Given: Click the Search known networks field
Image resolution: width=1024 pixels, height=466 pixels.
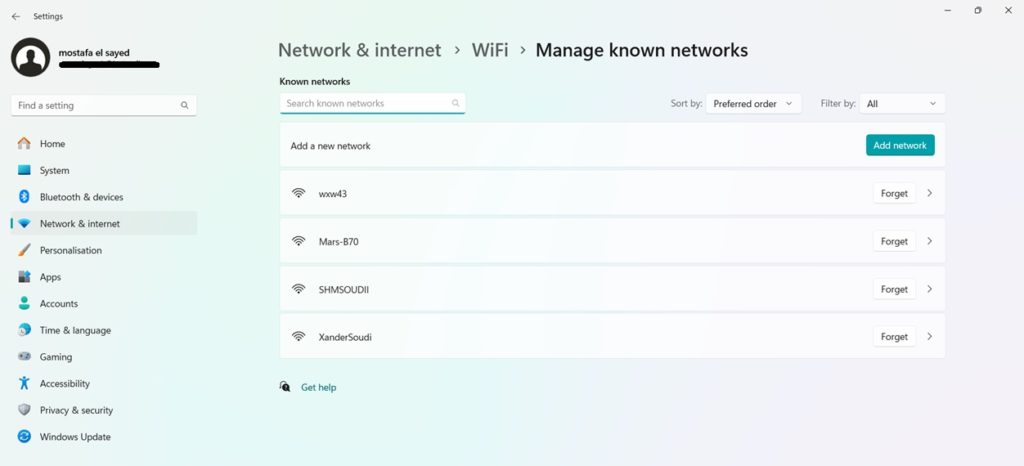Looking at the screenshot, I should [x=365, y=103].
